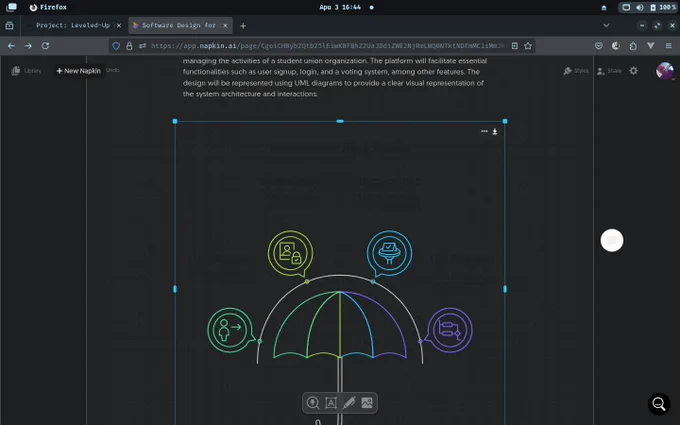
Task: Switch to the Software Design for tab
Action: (x=178, y=26)
